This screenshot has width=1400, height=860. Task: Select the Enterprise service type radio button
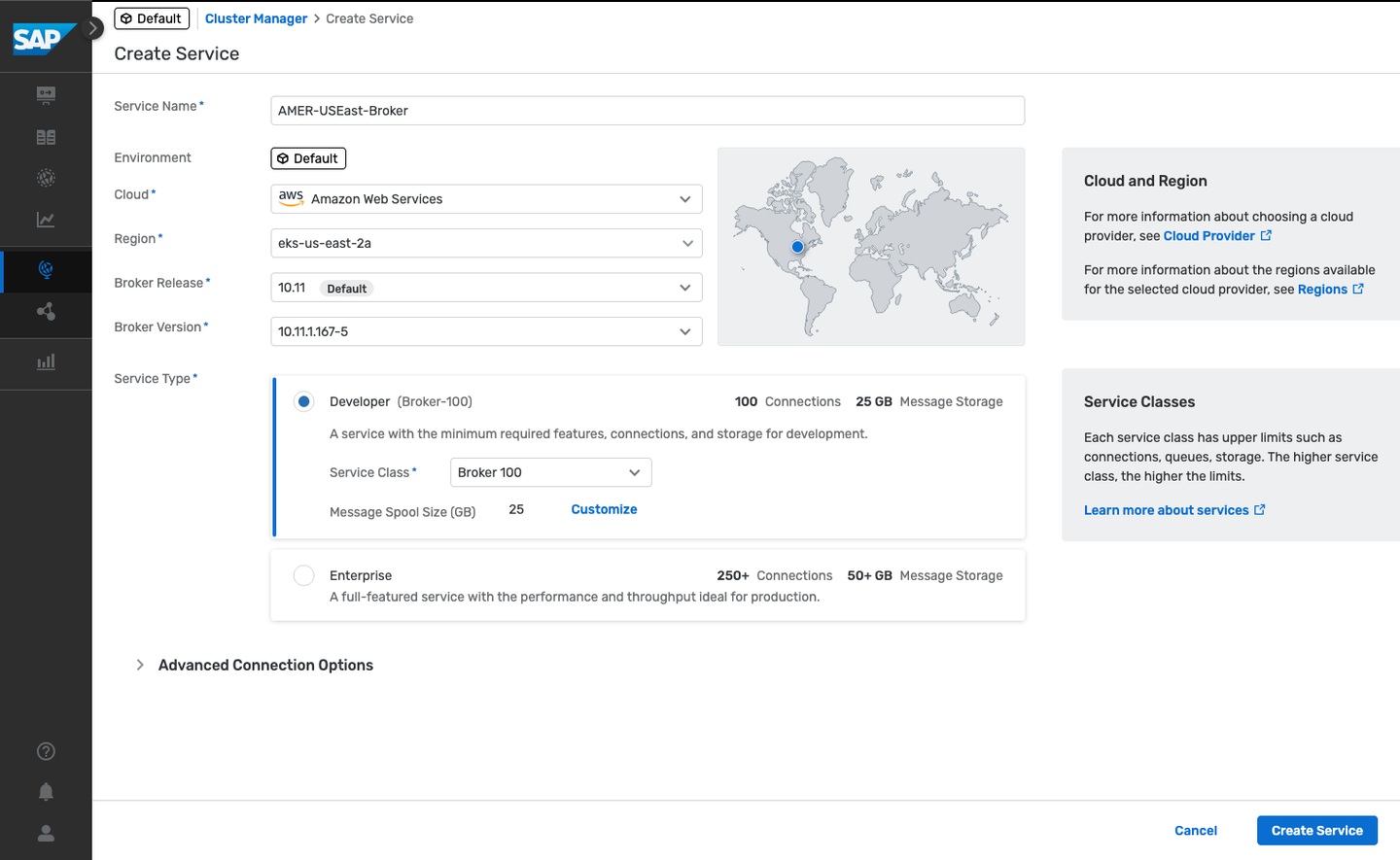304,575
